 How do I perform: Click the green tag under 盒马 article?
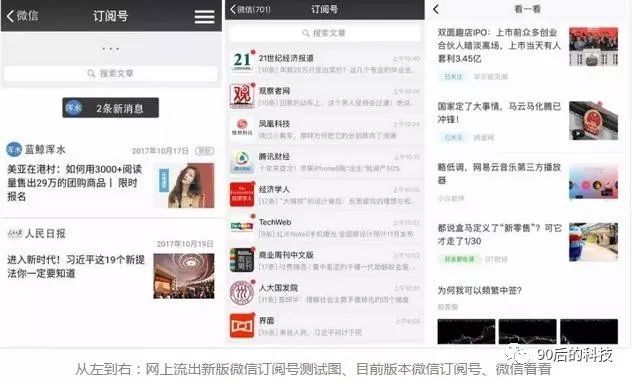tap(459, 259)
